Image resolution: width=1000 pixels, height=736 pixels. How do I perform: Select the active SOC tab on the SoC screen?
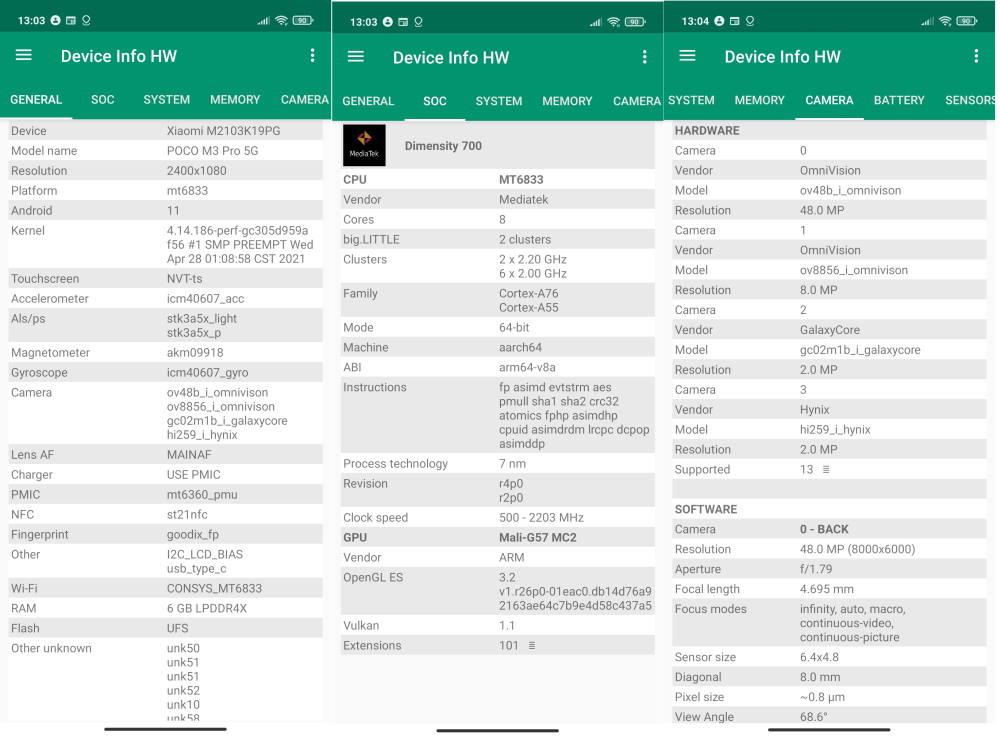pyautogui.click(x=435, y=101)
